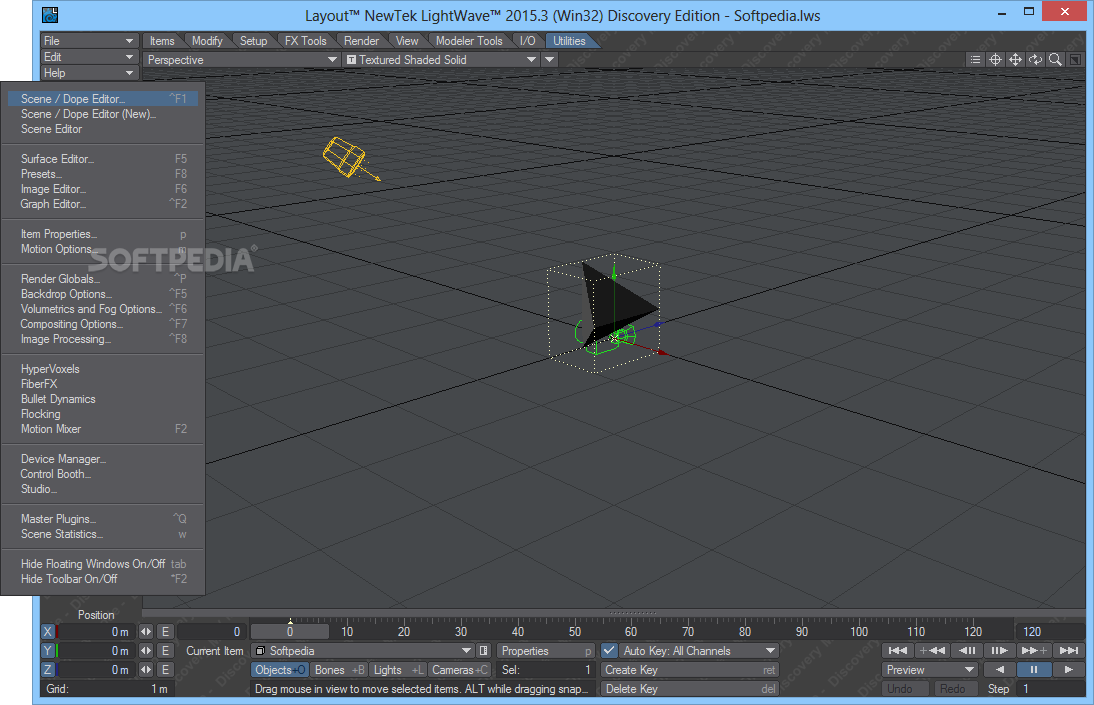The height and width of the screenshot is (705, 1094).
Task: Click the yellow light object in viewport
Action: pyautogui.click(x=345, y=156)
